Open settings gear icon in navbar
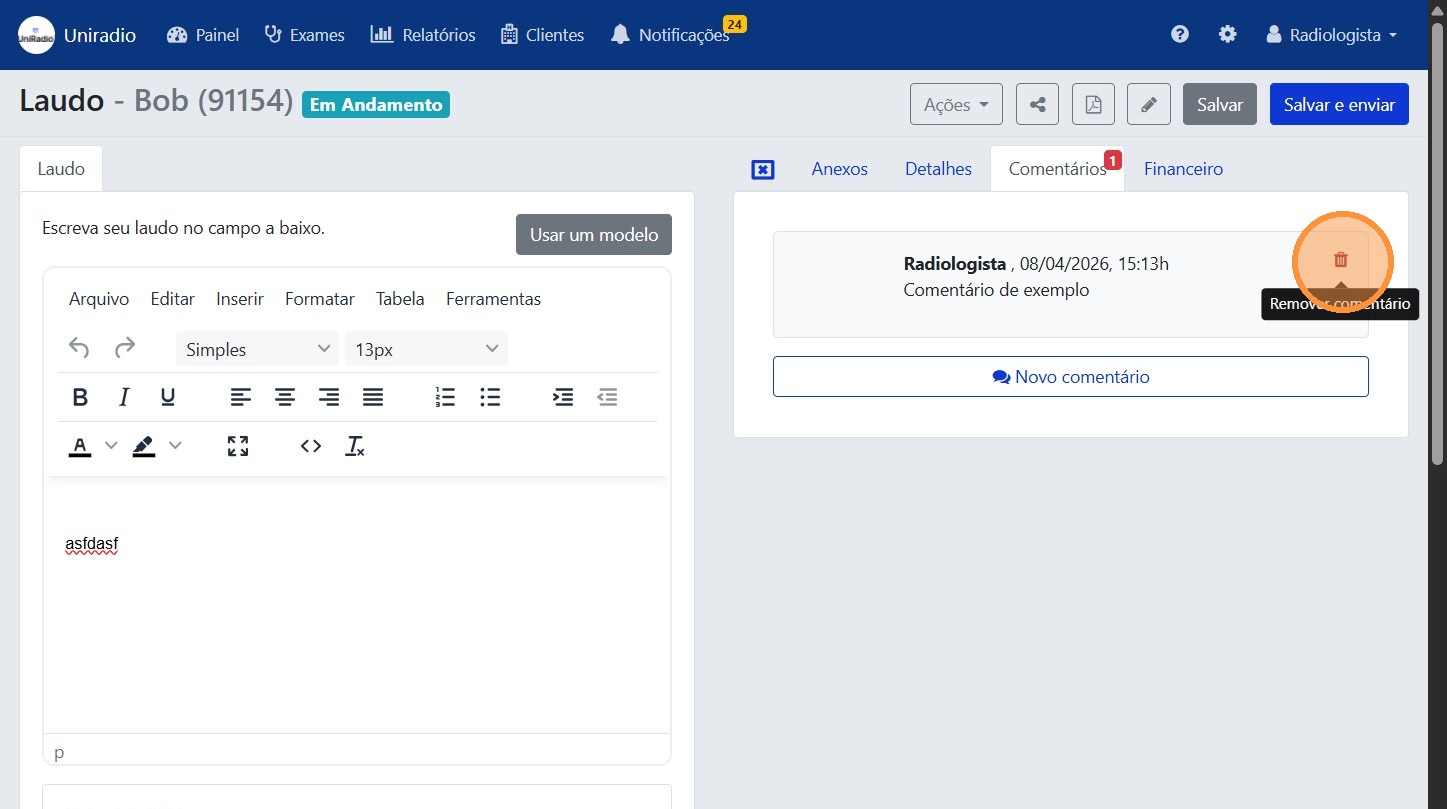1447x809 pixels. (x=1227, y=34)
